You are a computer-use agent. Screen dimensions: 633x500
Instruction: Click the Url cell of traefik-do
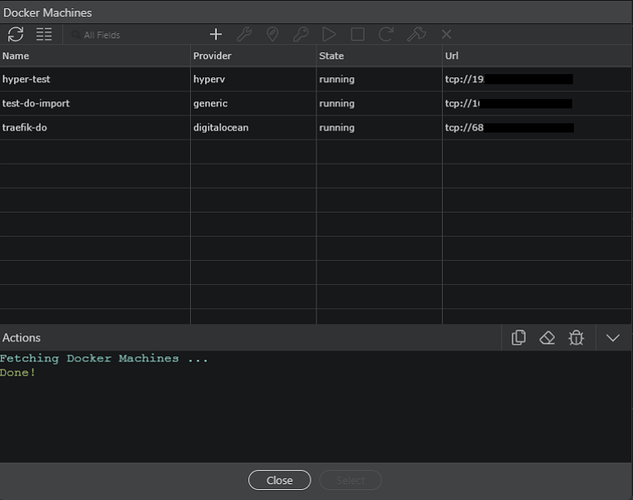[x=537, y=128]
